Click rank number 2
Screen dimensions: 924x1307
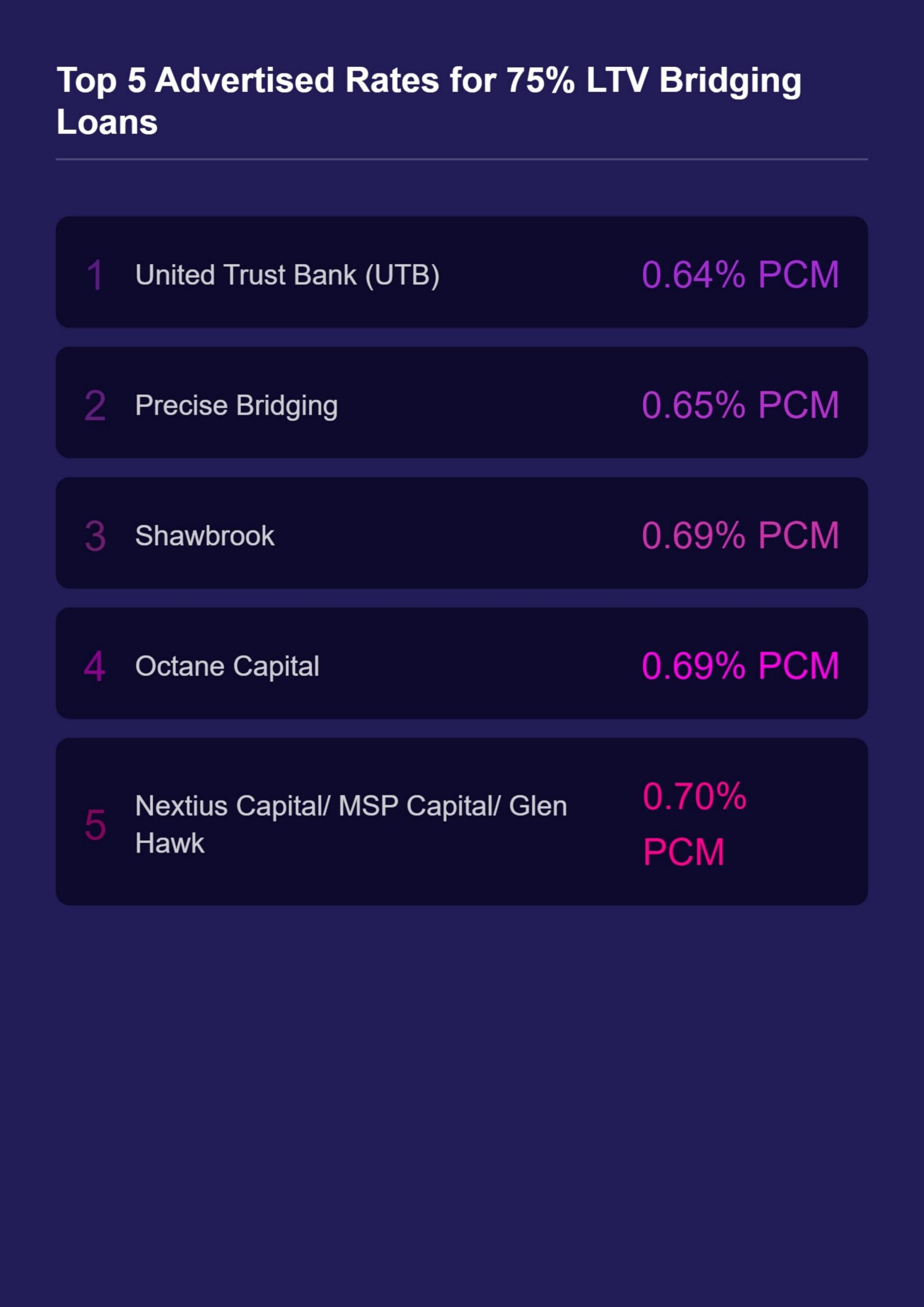(x=94, y=405)
